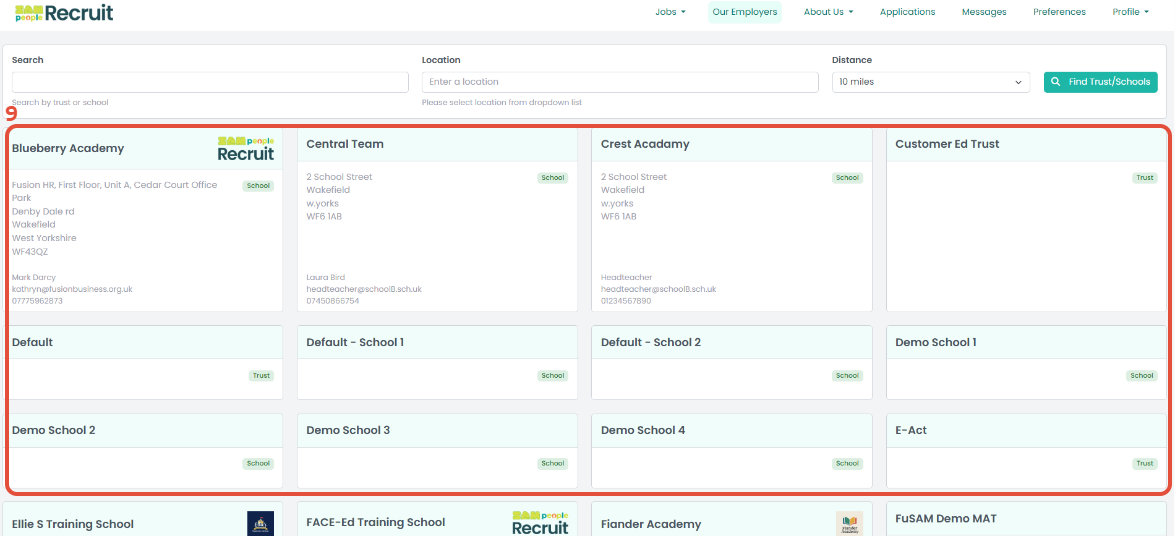
Task: Click the Trust badge on Customer Ed Trust
Action: (1145, 178)
